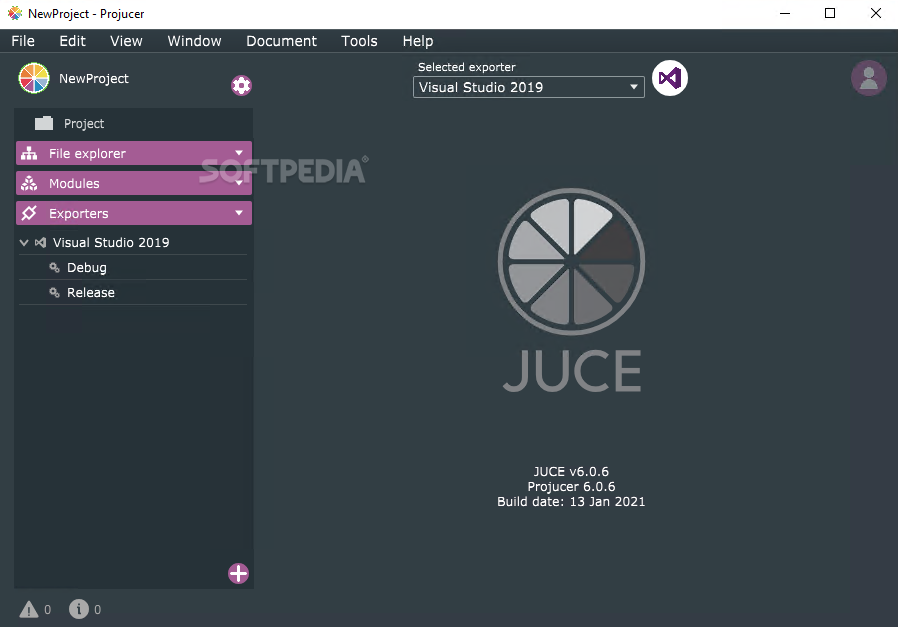Viewport: 898px width, 627px height.
Task: Click the Projucer title bar app icon
Action: click(15, 13)
